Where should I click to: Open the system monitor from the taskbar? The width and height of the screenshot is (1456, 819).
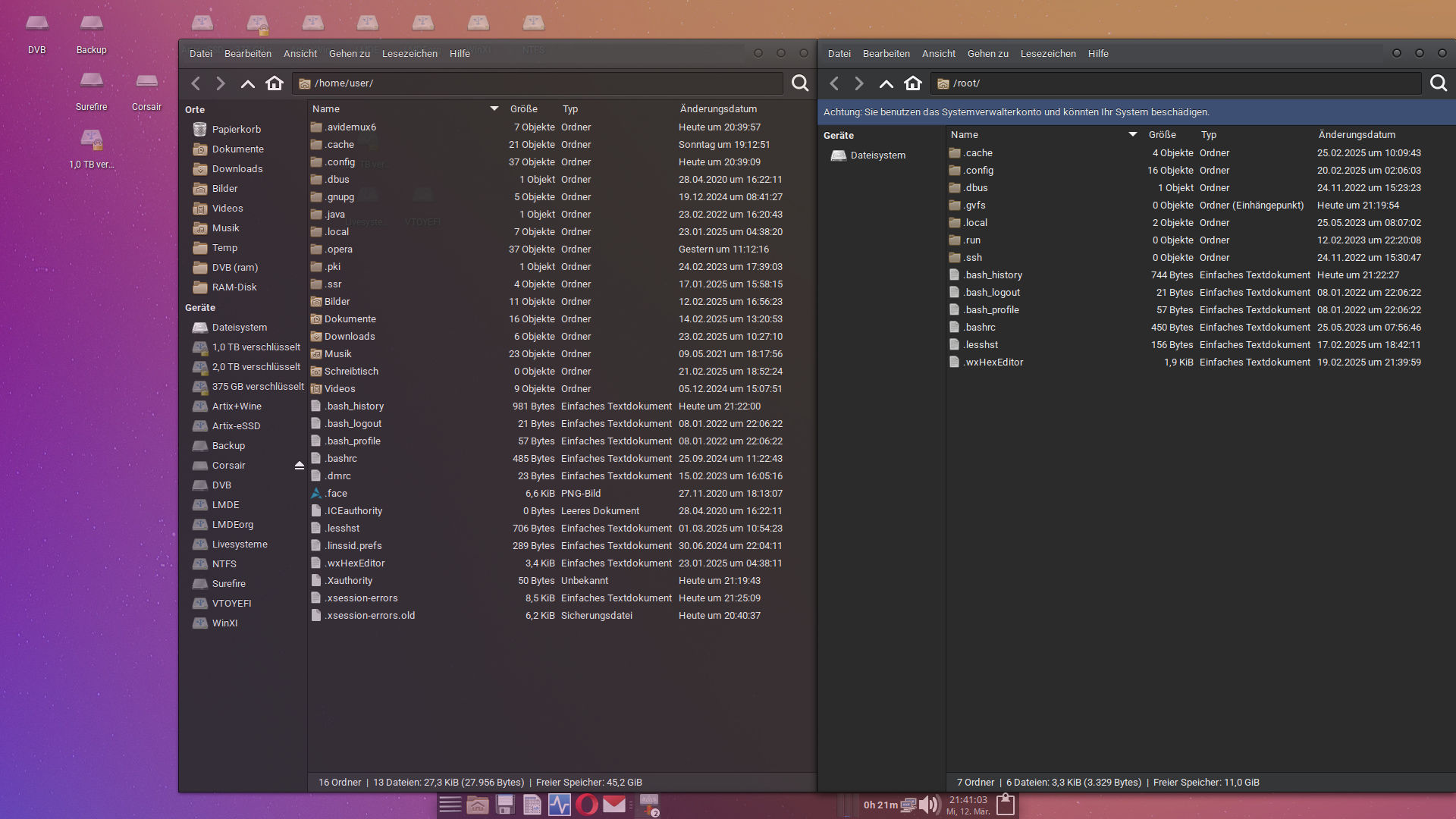point(560,805)
